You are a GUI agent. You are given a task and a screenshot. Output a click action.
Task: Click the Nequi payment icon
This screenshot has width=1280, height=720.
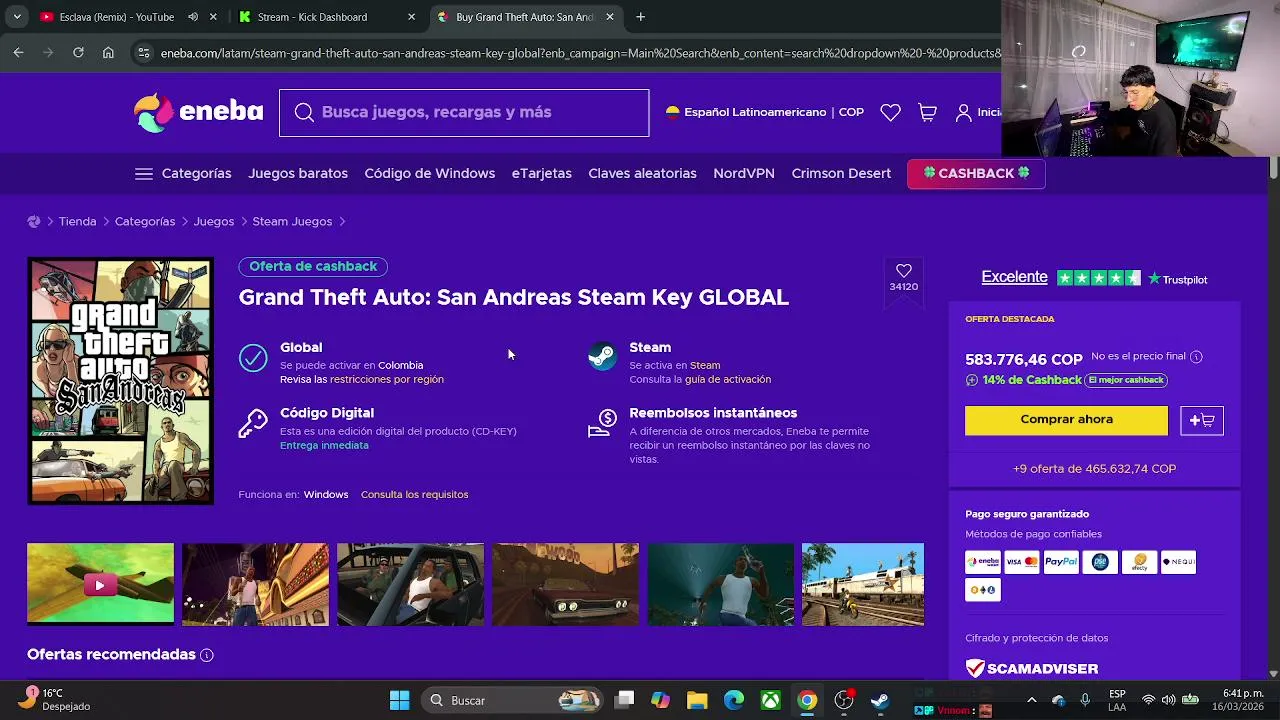[1178, 562]
